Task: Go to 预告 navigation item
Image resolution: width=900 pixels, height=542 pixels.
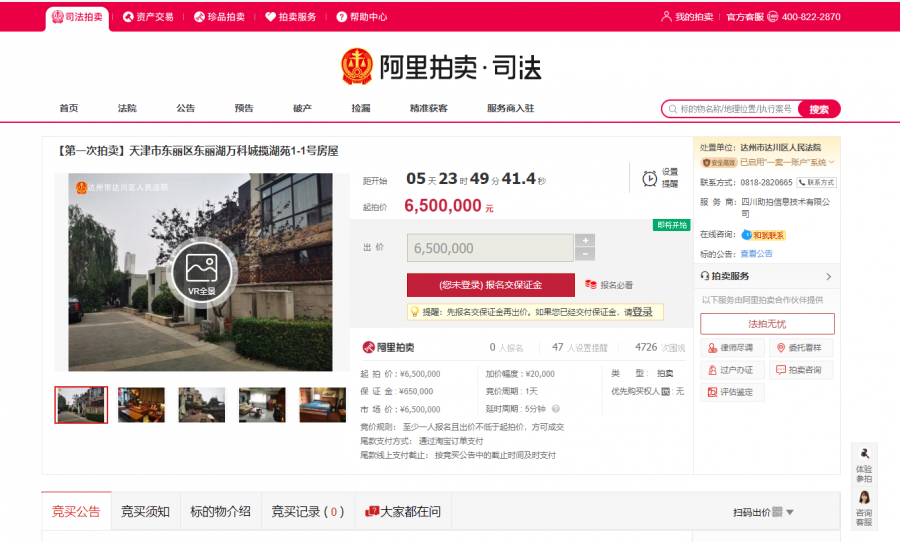Action: tap(244, 108)
